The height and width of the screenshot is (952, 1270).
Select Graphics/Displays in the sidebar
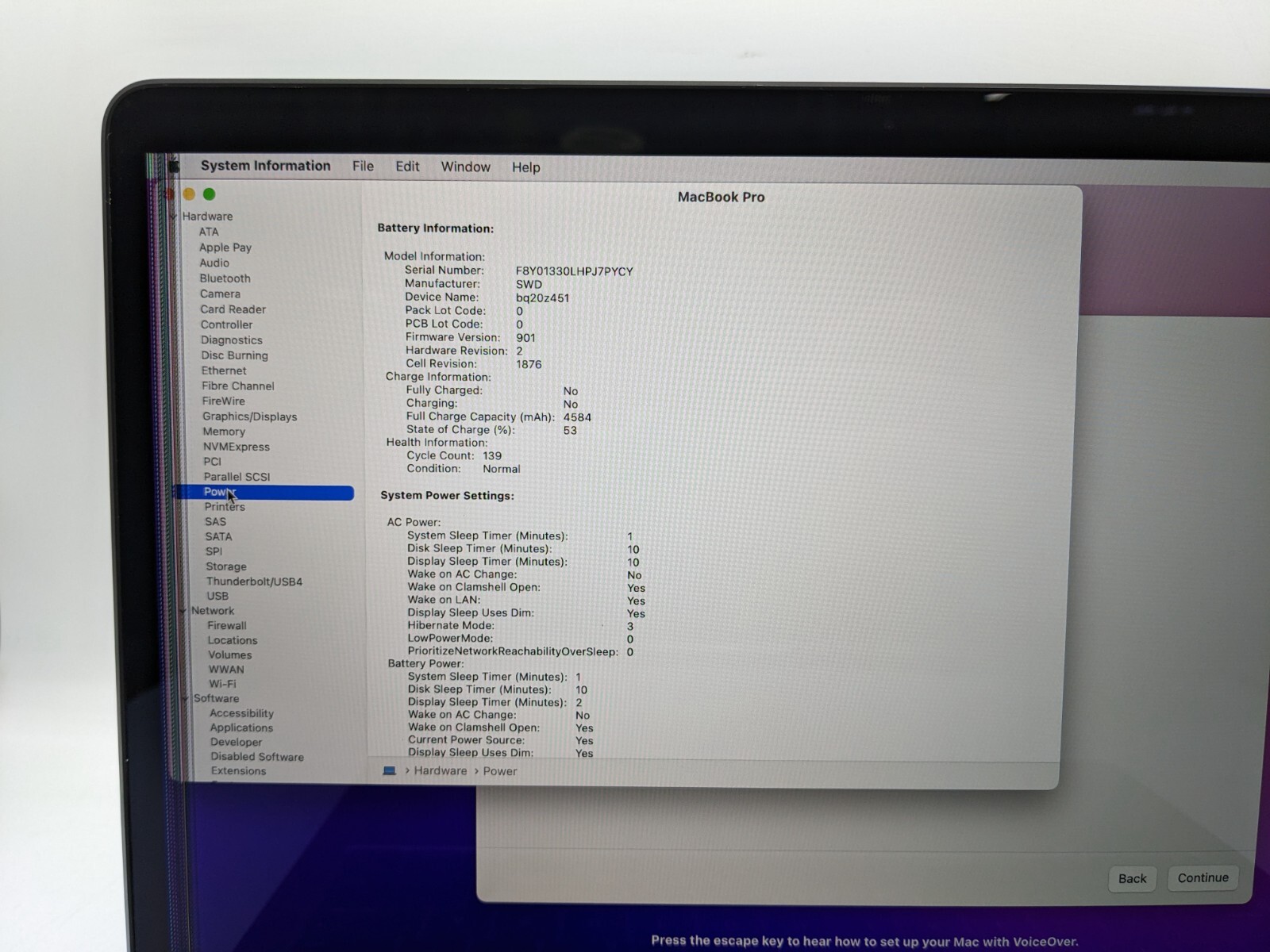[249, 416]
